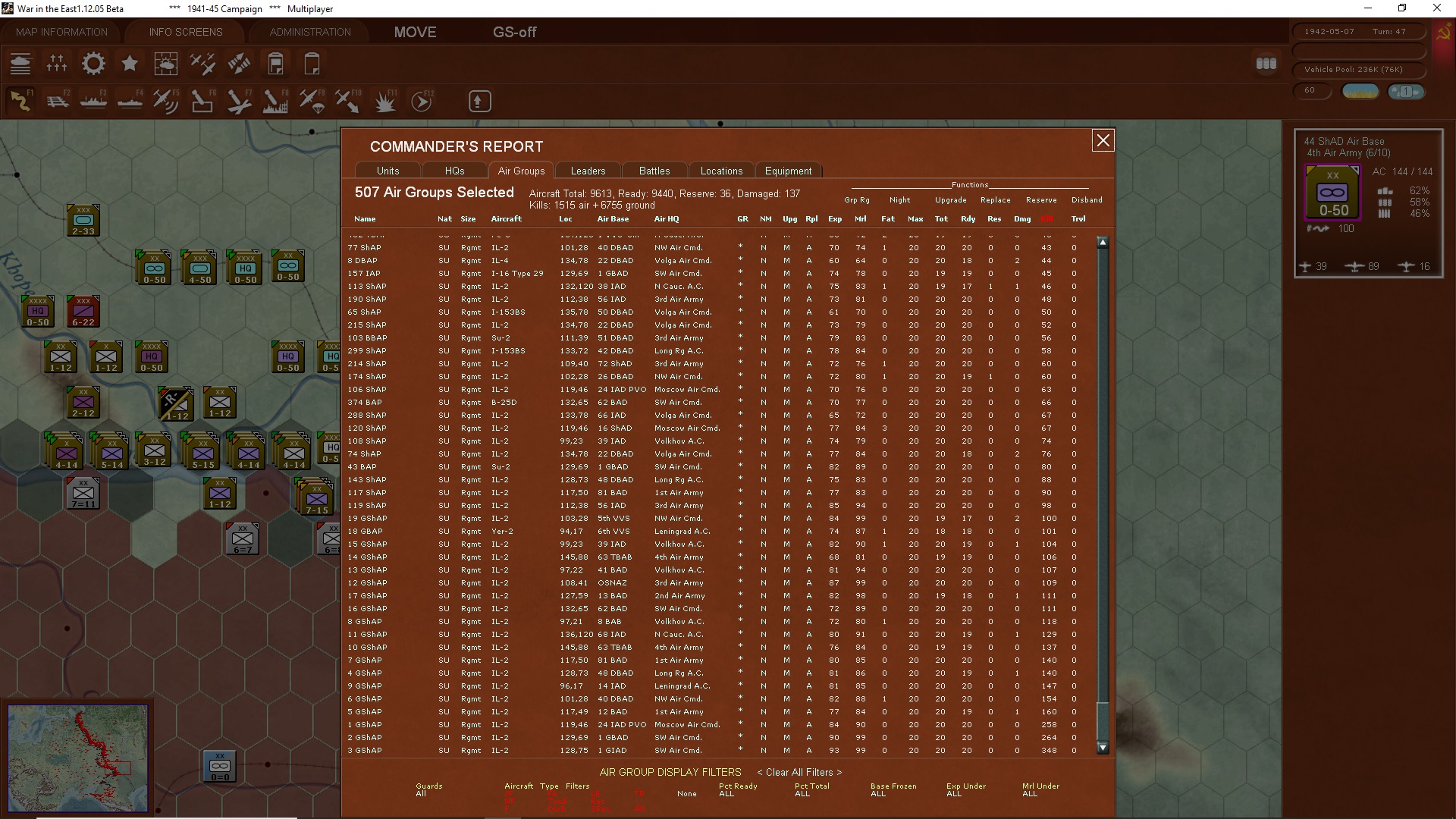Toggle the Base Frozen filter ALL
This screenshot has width=1456, height=819.
(878, 794)
